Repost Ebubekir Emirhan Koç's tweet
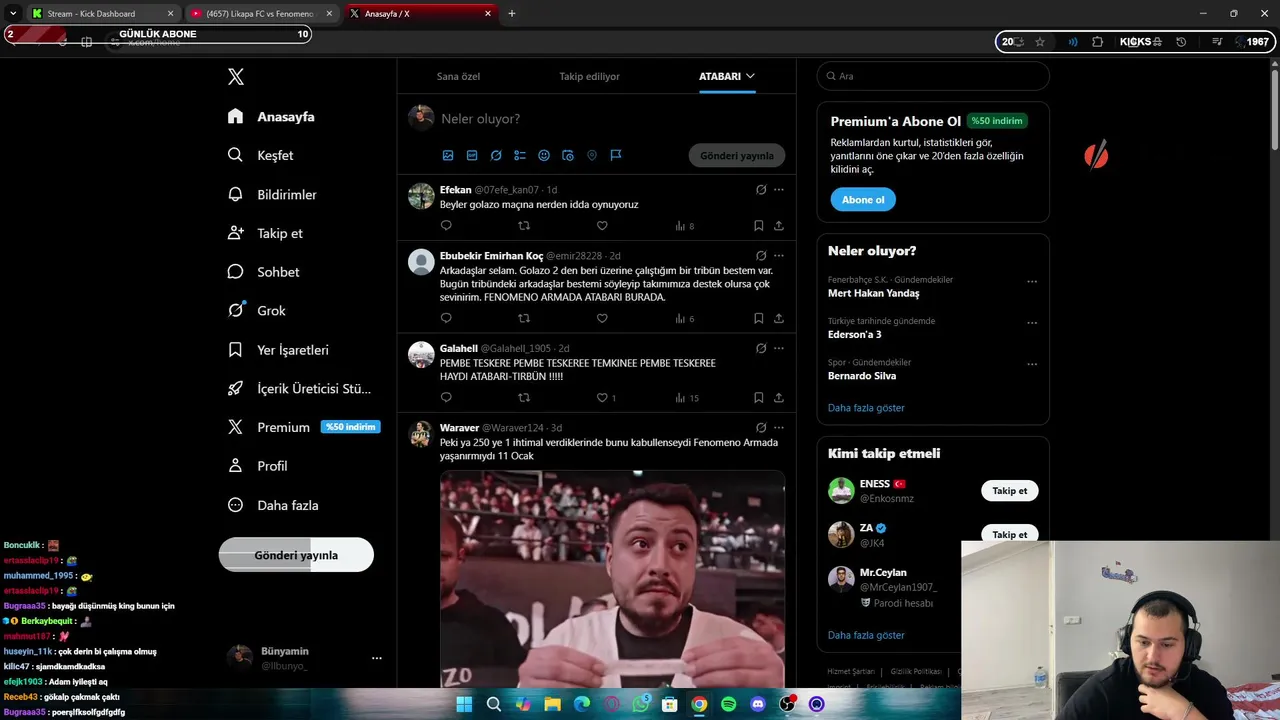Screen dimensions: 1280x720 [524, 318]
